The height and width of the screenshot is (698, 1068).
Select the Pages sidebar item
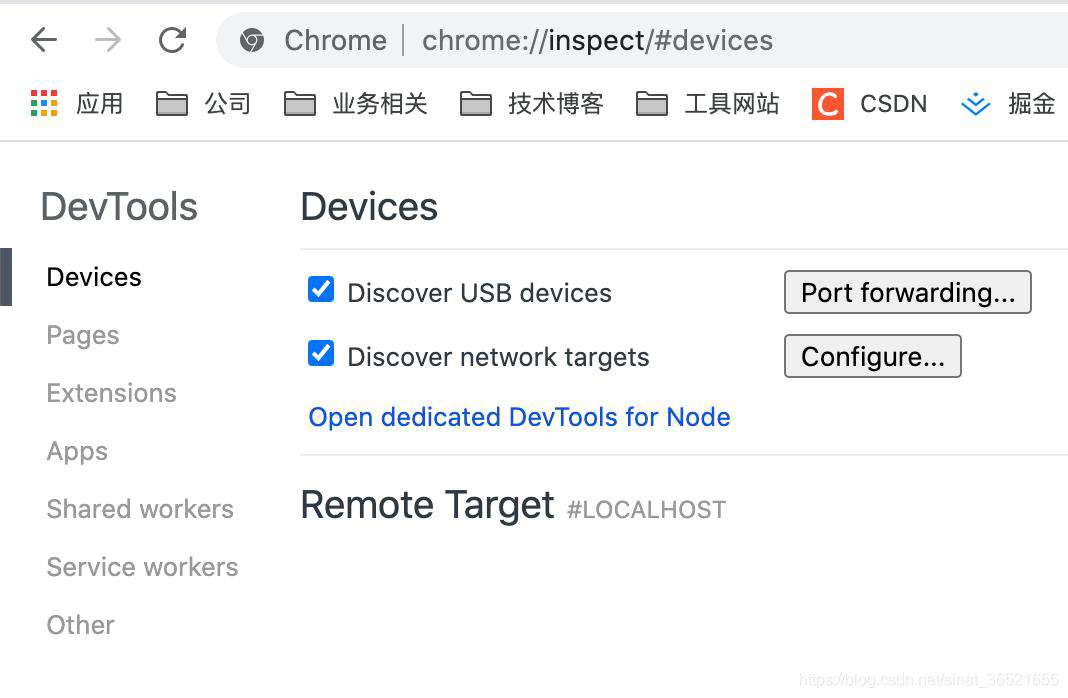(x=83, y=335)
